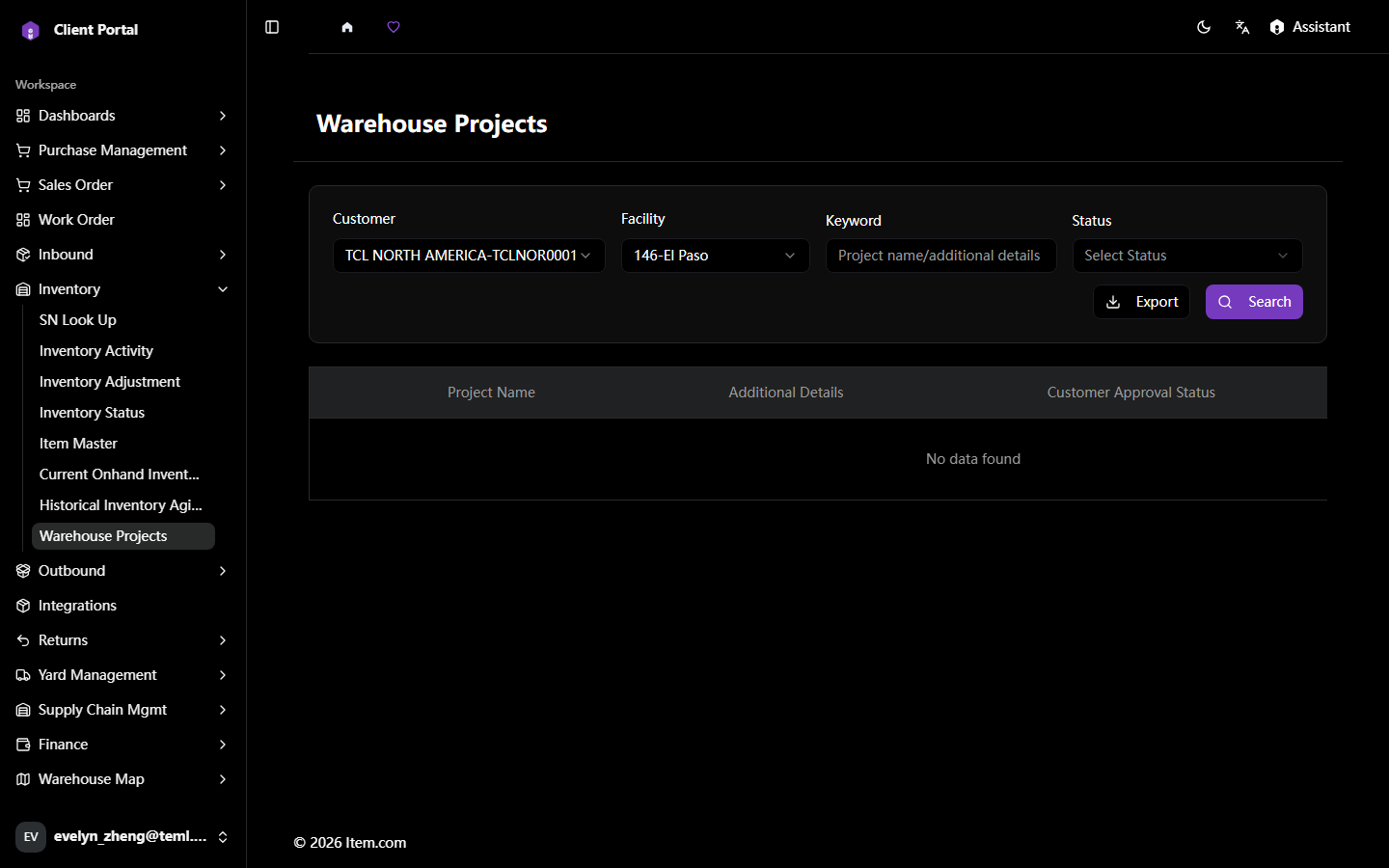The height and width of the screenshot is (868, 1389).
Task: Click the Warehouse Map icon
Action: [23, 779]
